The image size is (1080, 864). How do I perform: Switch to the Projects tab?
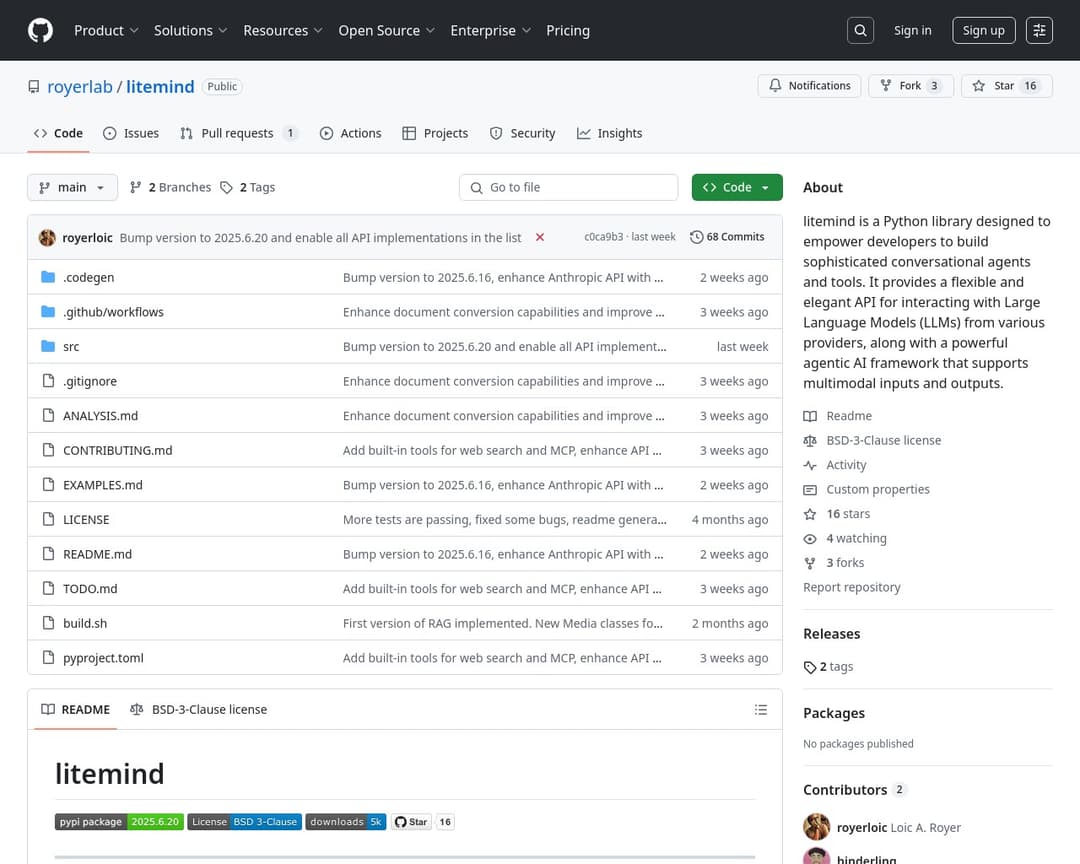pyautogui.click(x=435, y=133)
